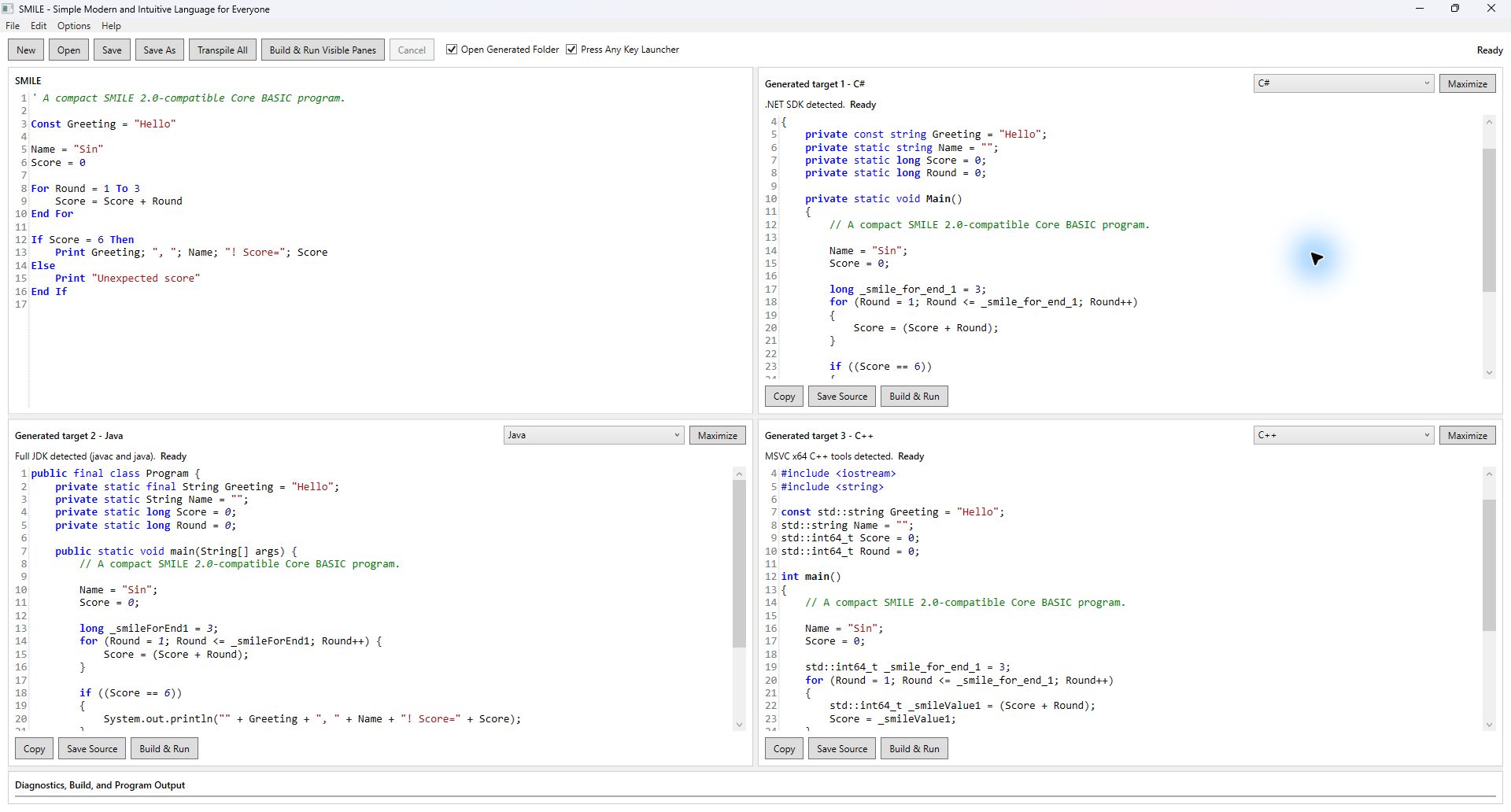Click Build & Run Visible Panes
The width and height of the screenshot is (1511, 812).
tap(323, 50)
